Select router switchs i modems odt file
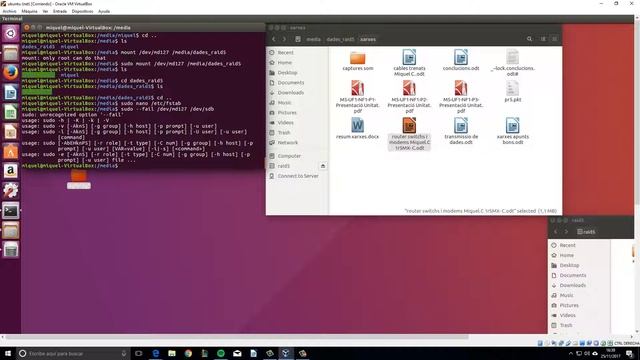 (409, 134)
